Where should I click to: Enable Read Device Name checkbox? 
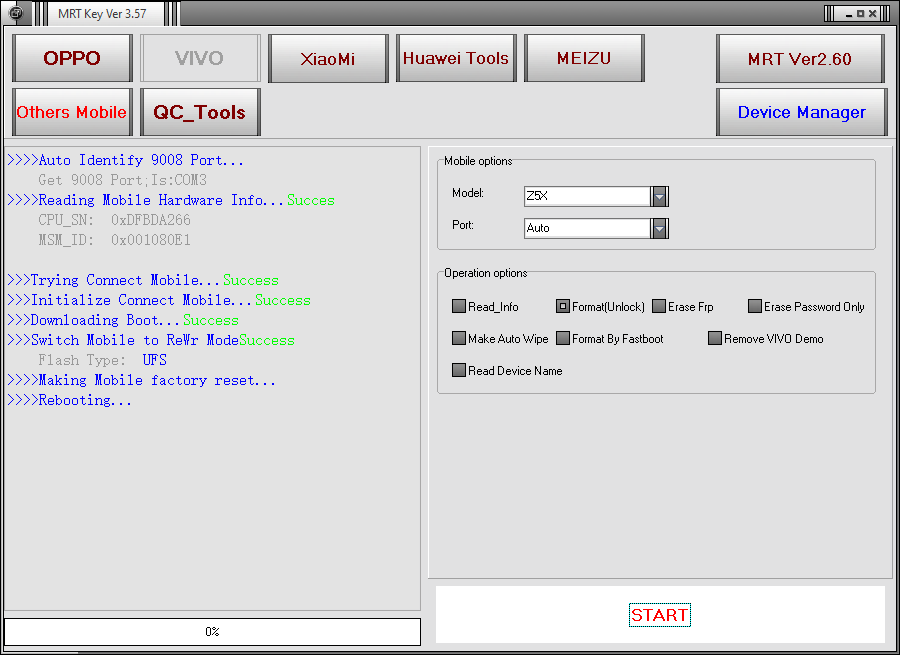[459, 370]
